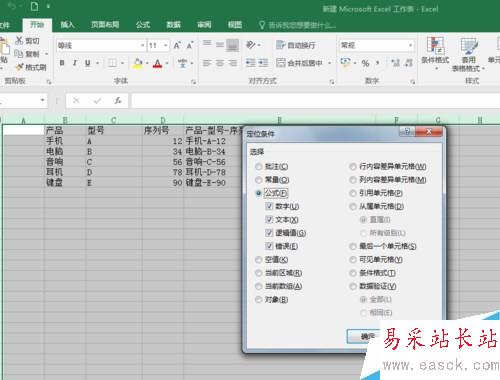Click the text orientation icon
This screenshot has width=500, height=380.
tap(251, 44)
